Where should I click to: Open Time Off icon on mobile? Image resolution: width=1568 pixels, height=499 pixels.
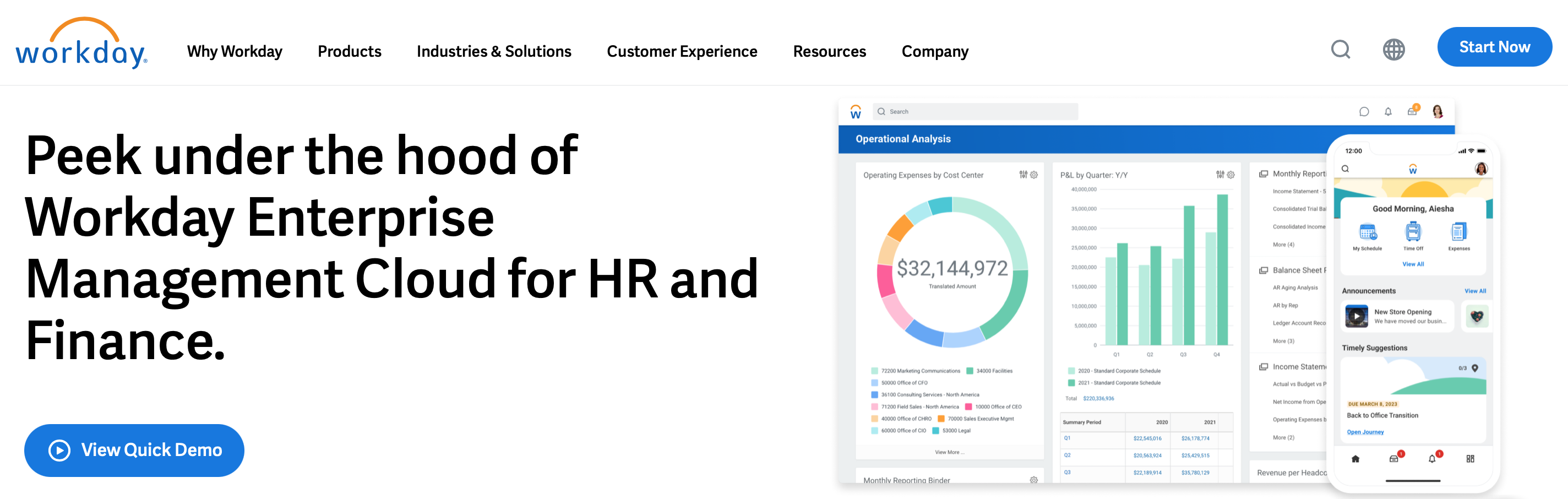(1413, 232)
